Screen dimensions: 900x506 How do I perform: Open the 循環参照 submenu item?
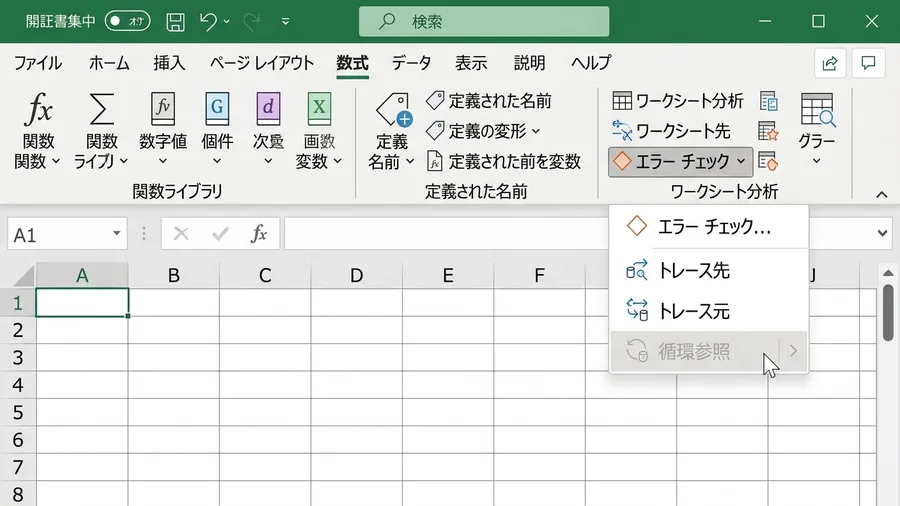[x=709, y=351]
